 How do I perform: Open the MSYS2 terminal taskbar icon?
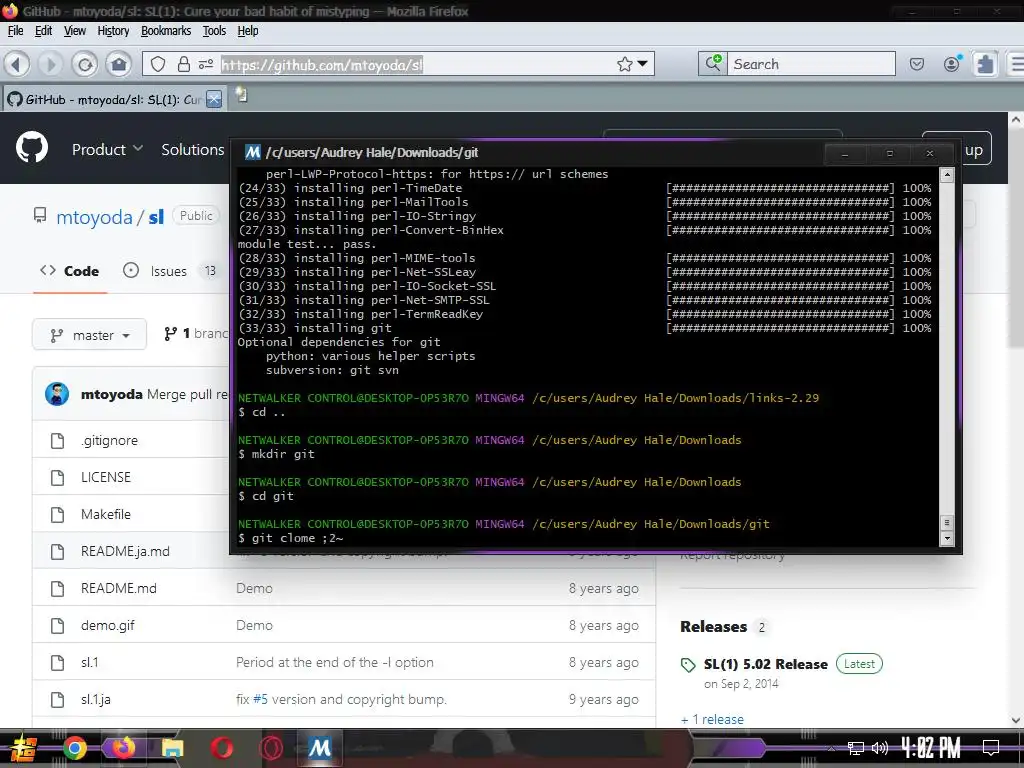click(x=319, y=747)
